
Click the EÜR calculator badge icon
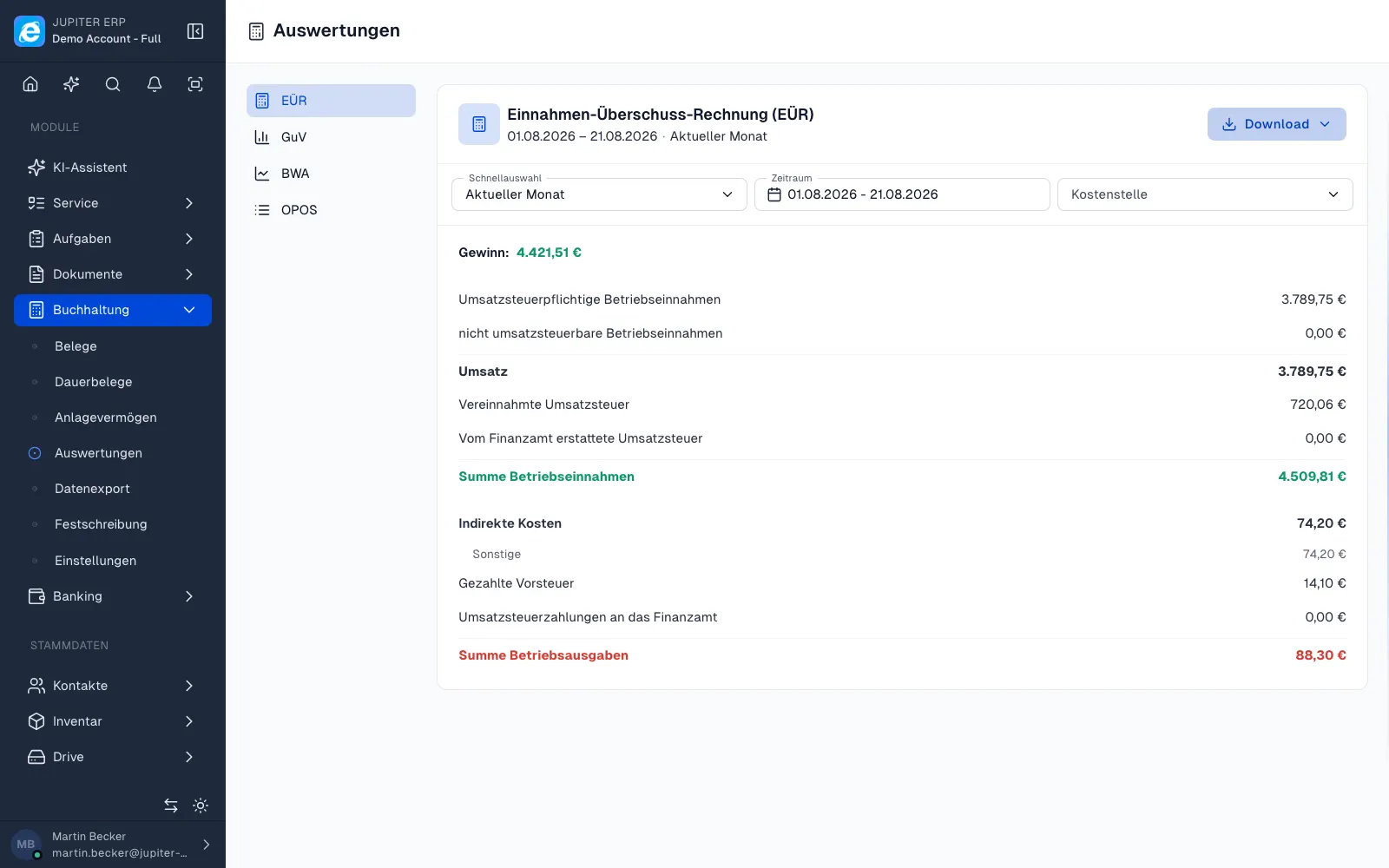(x=479, y=124)
